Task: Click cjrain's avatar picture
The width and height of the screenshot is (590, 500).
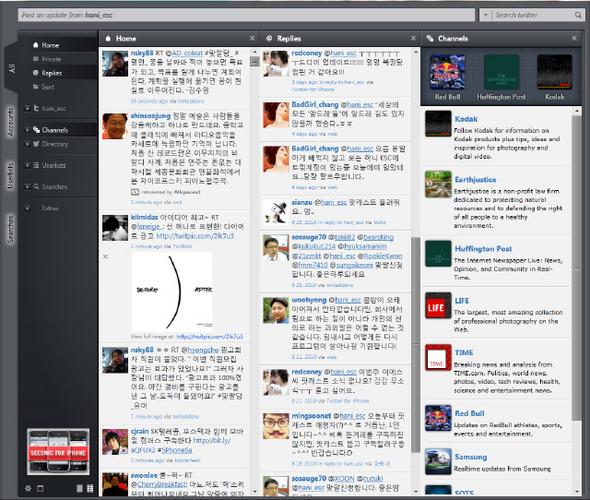Action: pos(115,442)
